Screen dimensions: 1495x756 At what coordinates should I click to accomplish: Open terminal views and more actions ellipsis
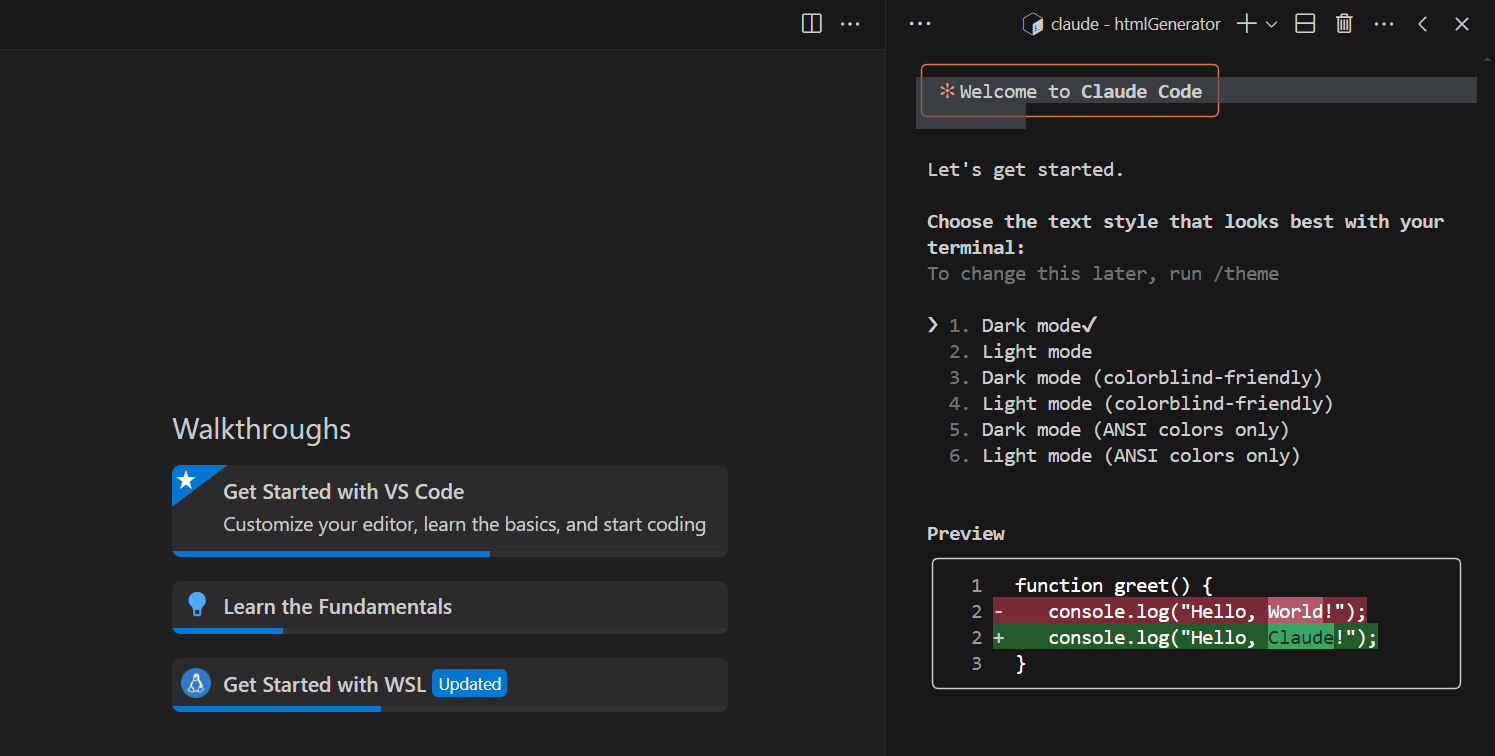pyautogui.click(x=1384, y=24)
